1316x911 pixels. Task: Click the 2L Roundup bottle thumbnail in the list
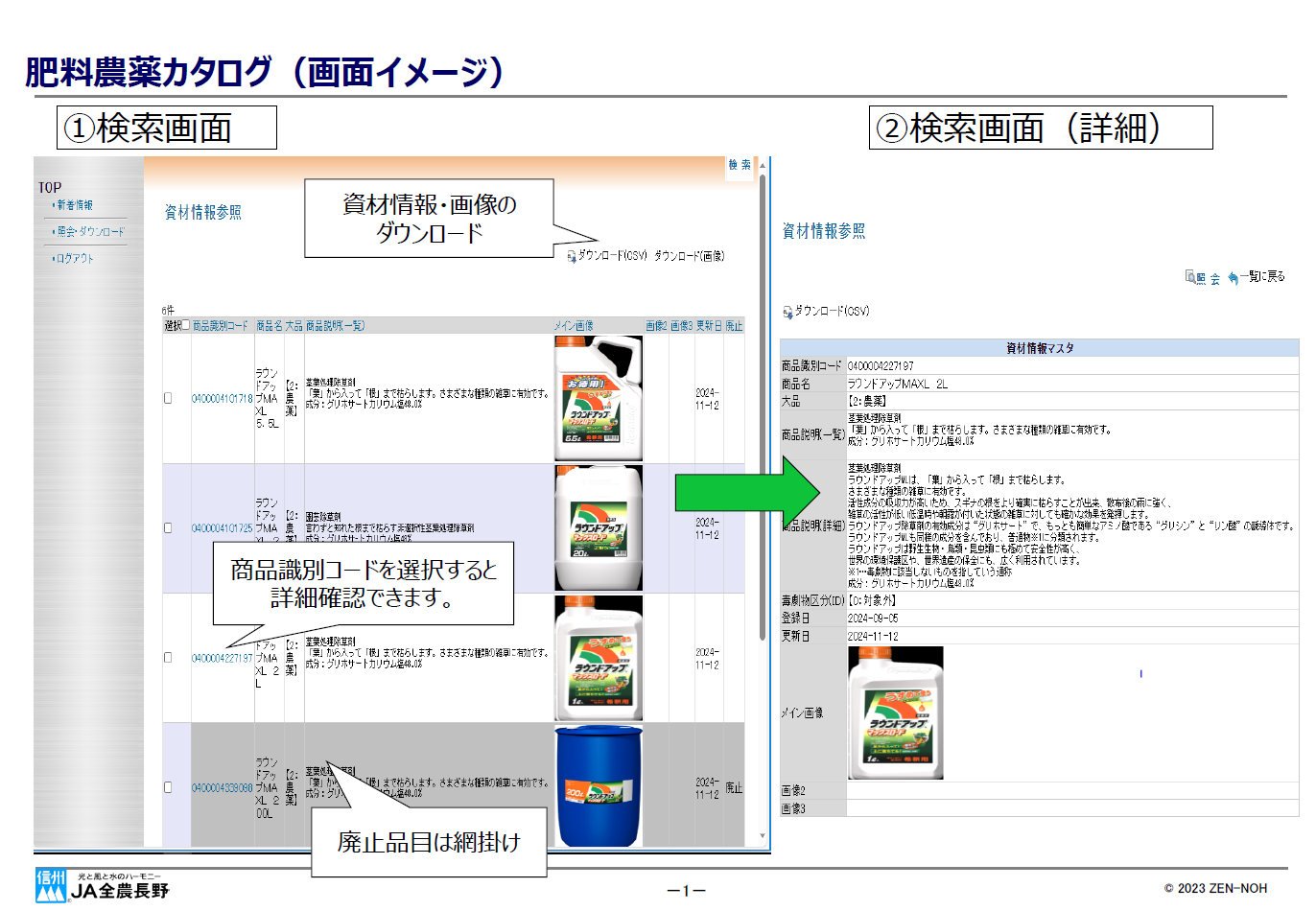point(599,658)
